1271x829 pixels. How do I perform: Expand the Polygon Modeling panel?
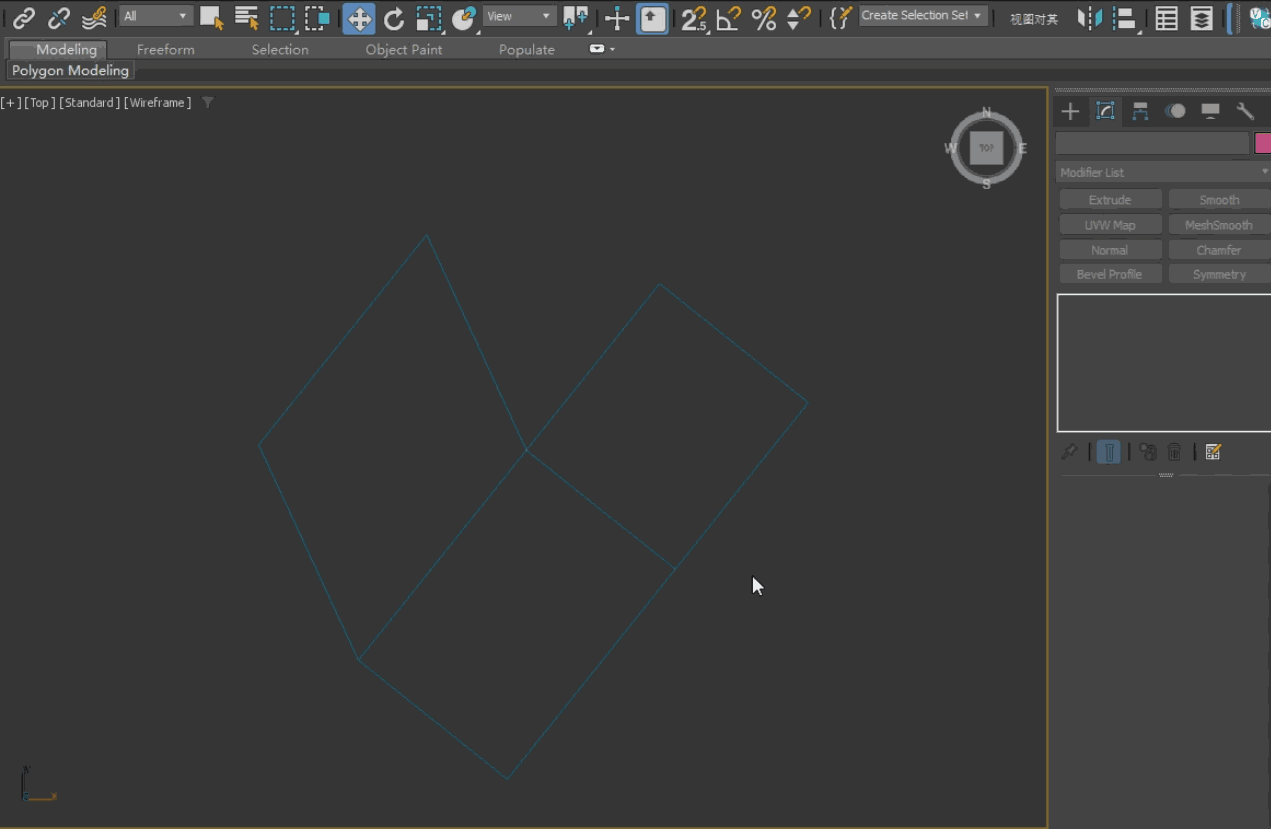(70, 70)
